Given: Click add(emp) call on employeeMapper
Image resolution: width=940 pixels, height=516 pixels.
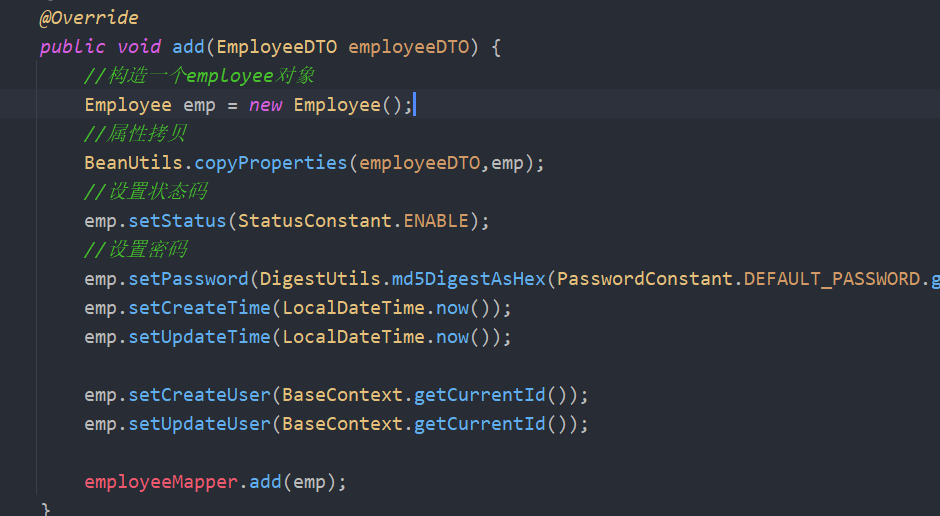Looking at the screenshot, I should [293, 482].
